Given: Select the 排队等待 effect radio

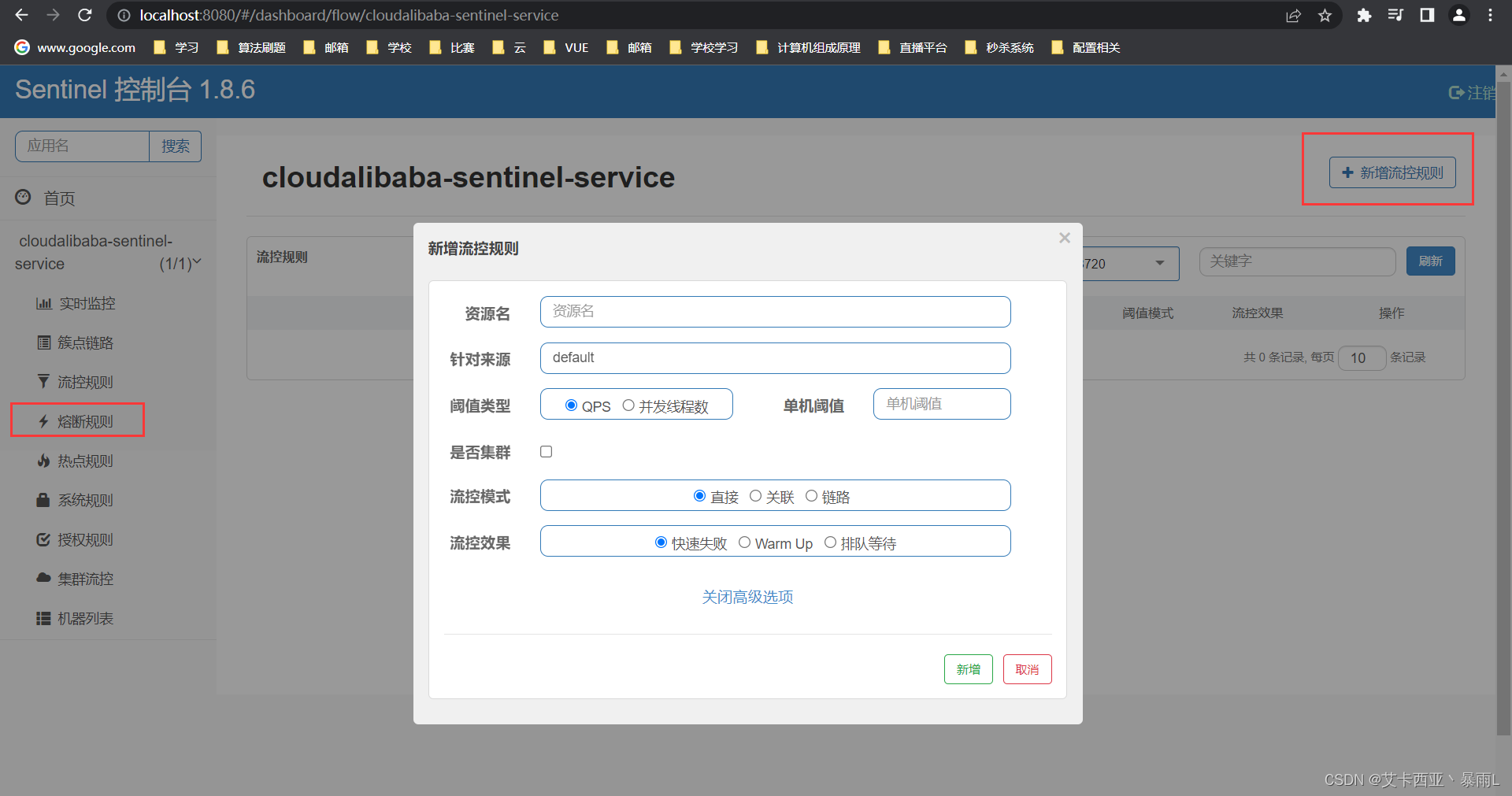Looking at the screenshot, I should (830, 542).
